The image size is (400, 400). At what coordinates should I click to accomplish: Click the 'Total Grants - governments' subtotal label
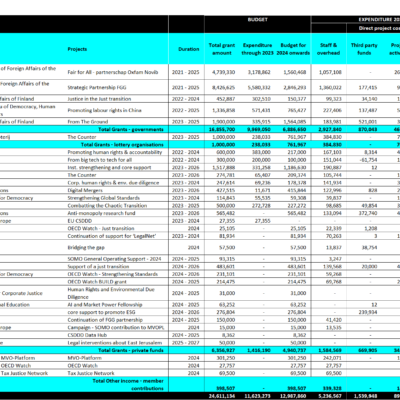[131, 129]
